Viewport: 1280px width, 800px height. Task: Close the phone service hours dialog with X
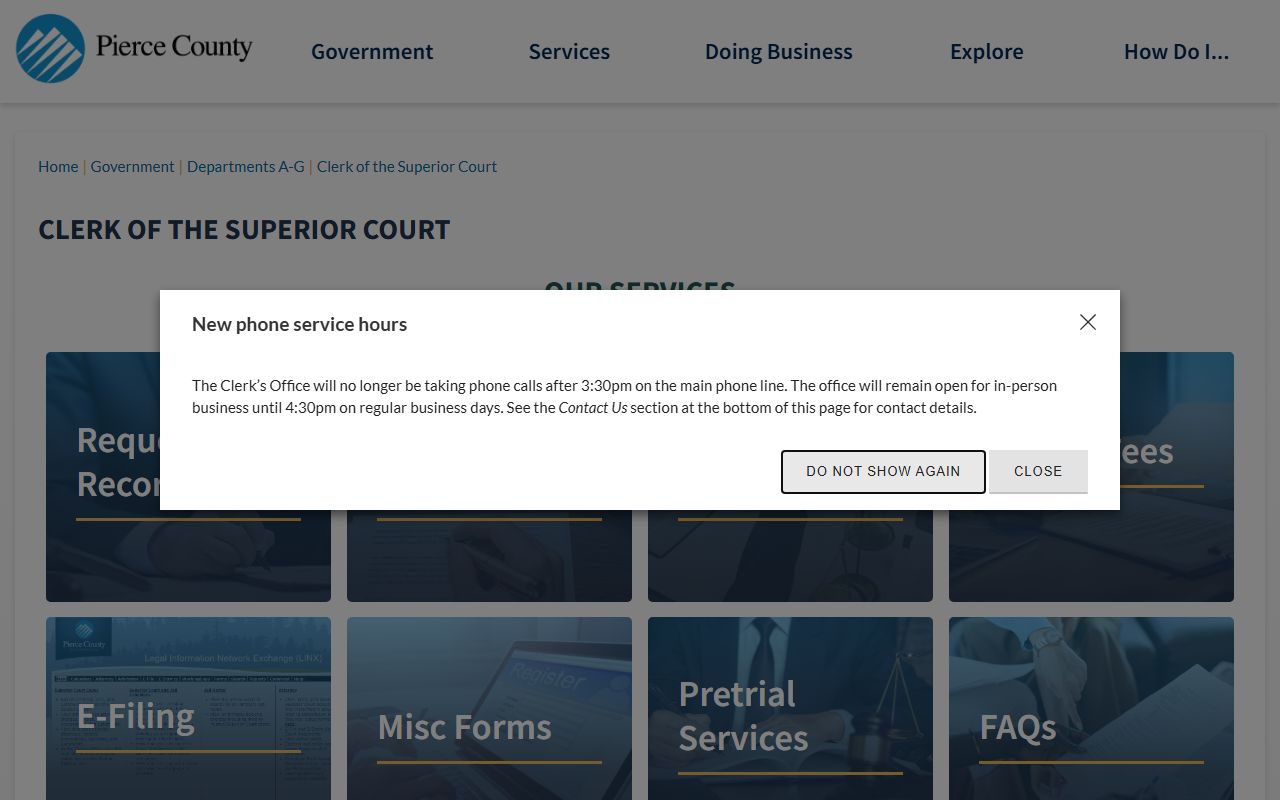coord(1088,322)
